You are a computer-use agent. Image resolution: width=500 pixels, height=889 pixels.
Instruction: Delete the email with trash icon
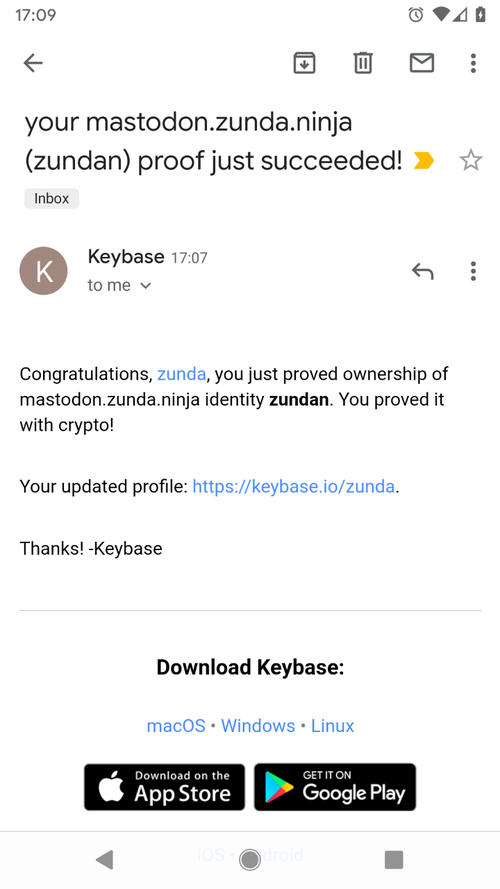click(363, 63)
